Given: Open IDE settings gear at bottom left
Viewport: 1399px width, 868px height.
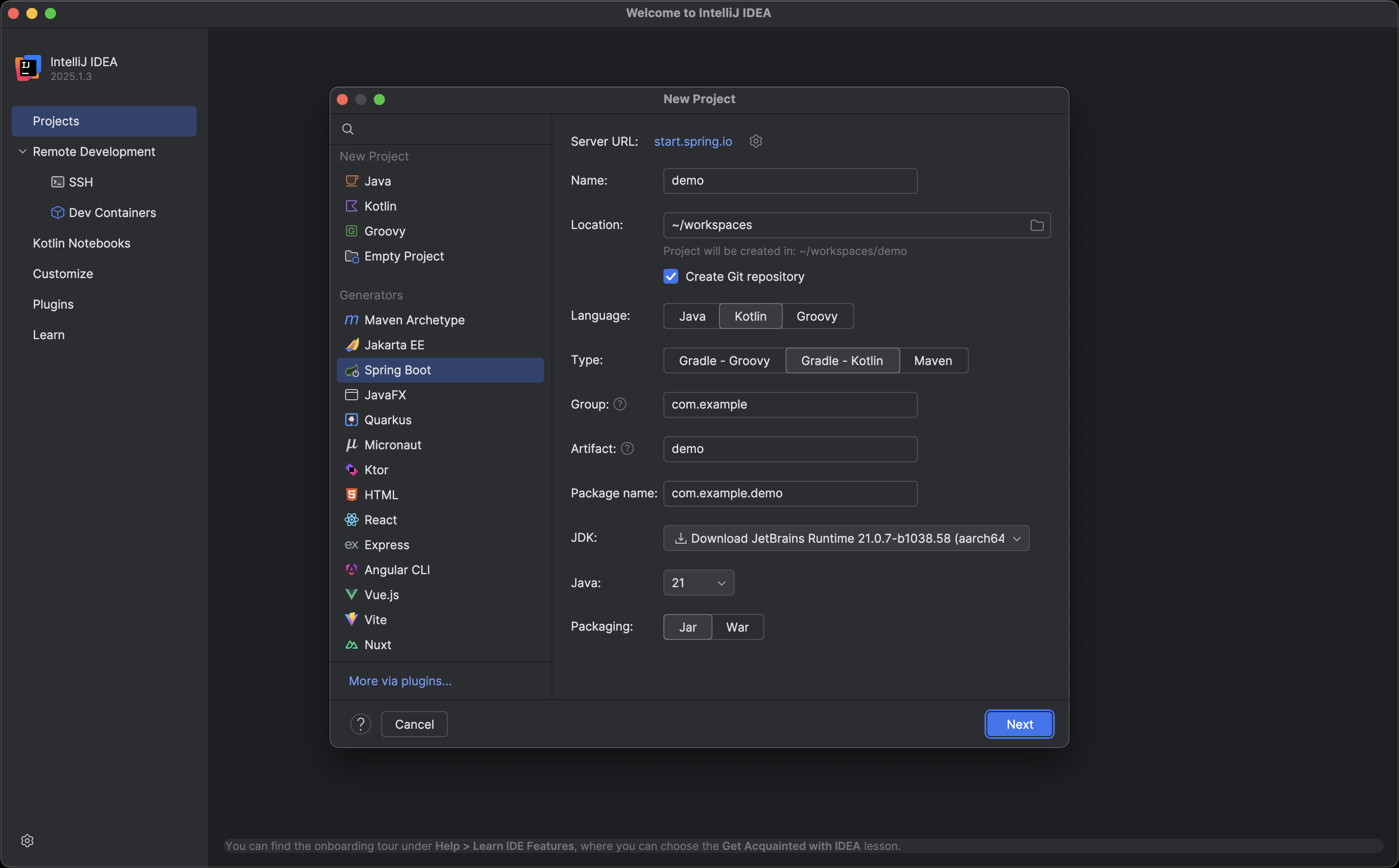Looking at the screenshot, I should coord(27,840).
